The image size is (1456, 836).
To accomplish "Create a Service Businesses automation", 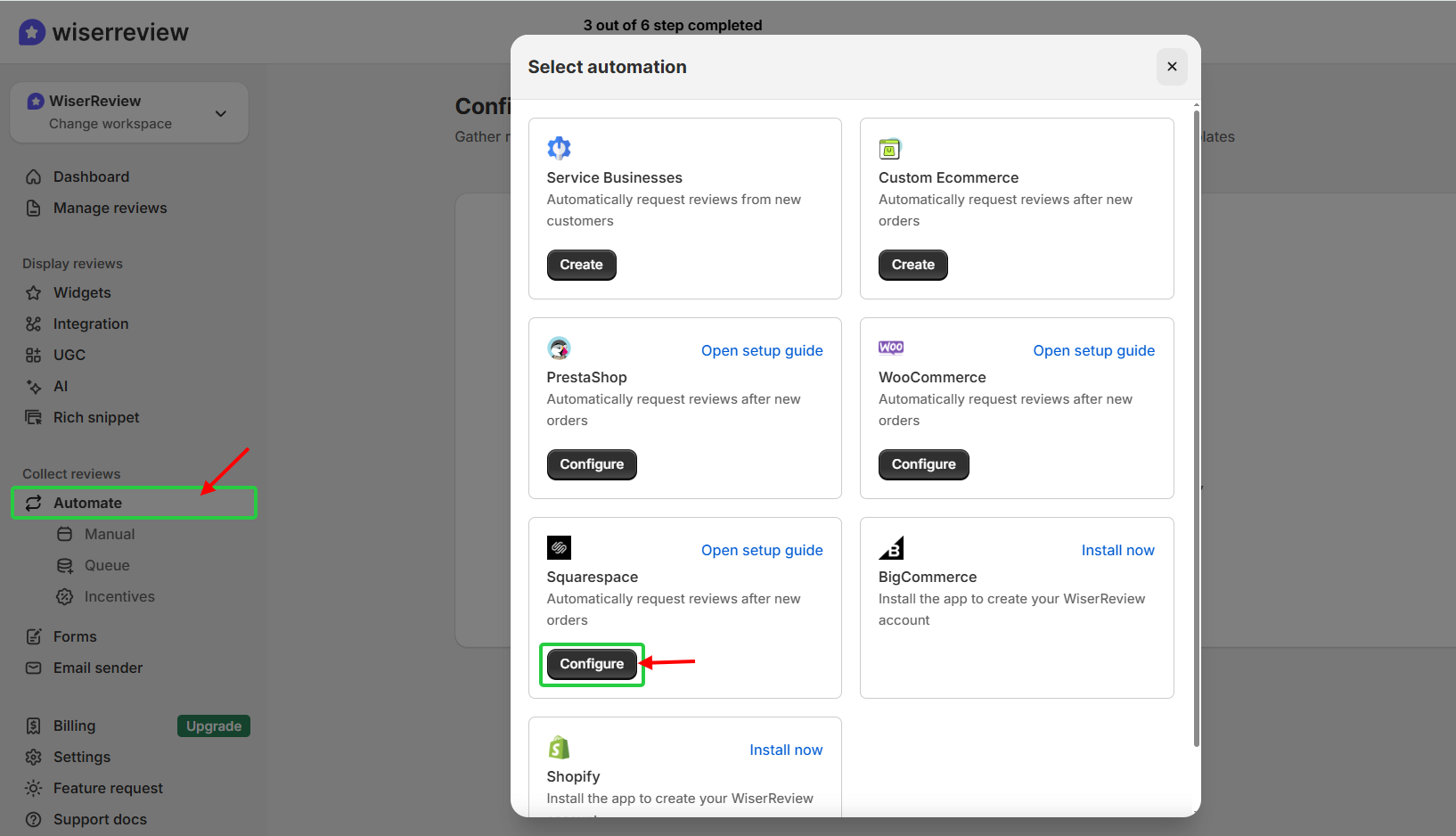I will (581, 265).
